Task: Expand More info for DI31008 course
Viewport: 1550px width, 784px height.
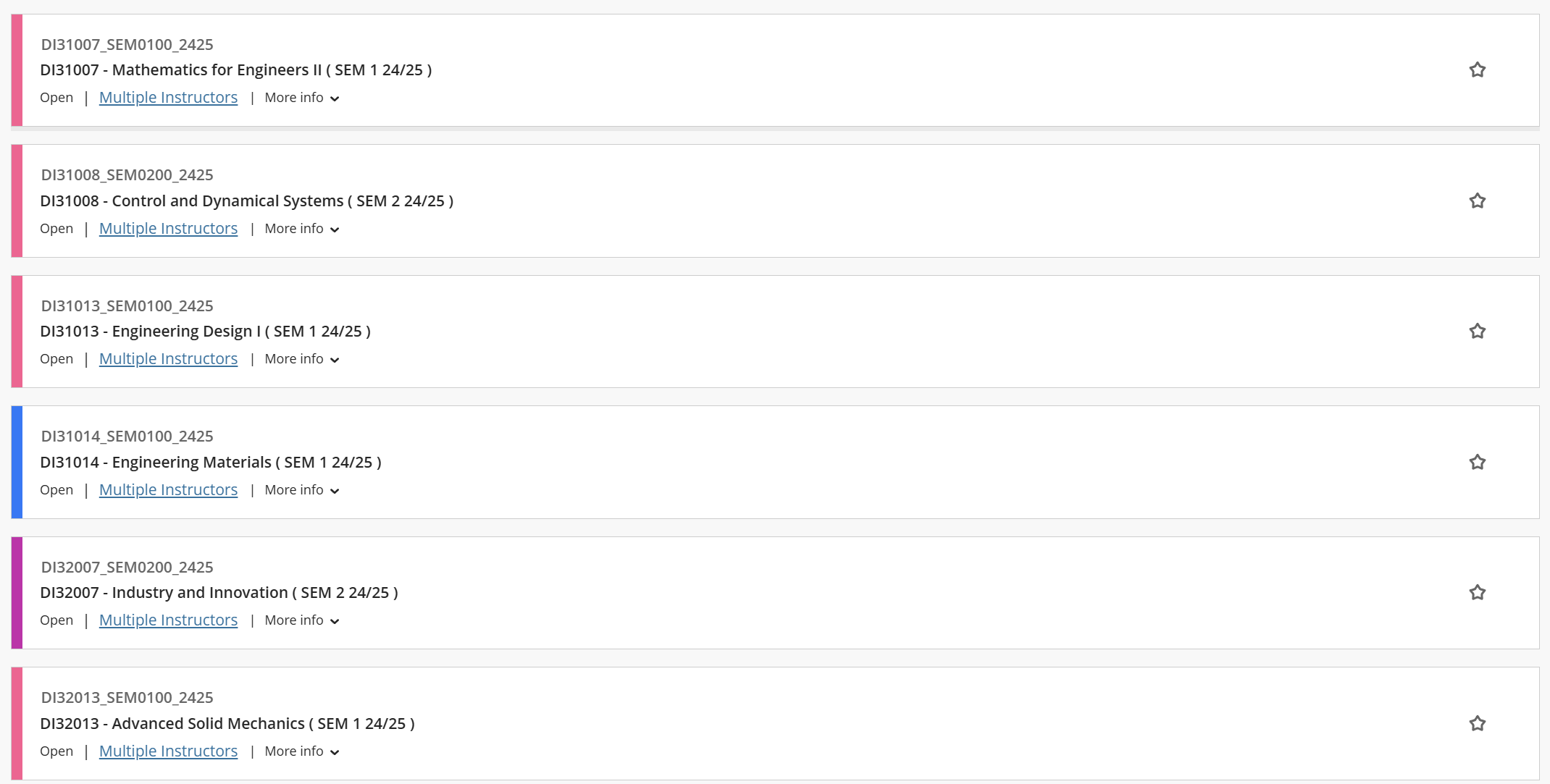Action: [301, 229]
